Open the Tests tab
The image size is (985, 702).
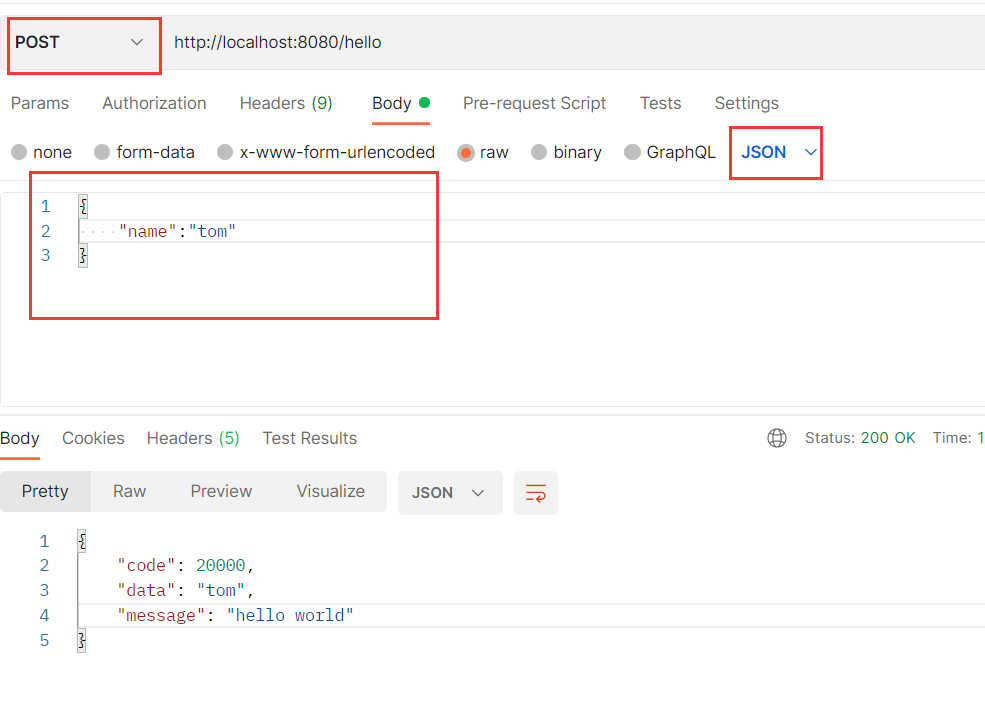(660, 103)
